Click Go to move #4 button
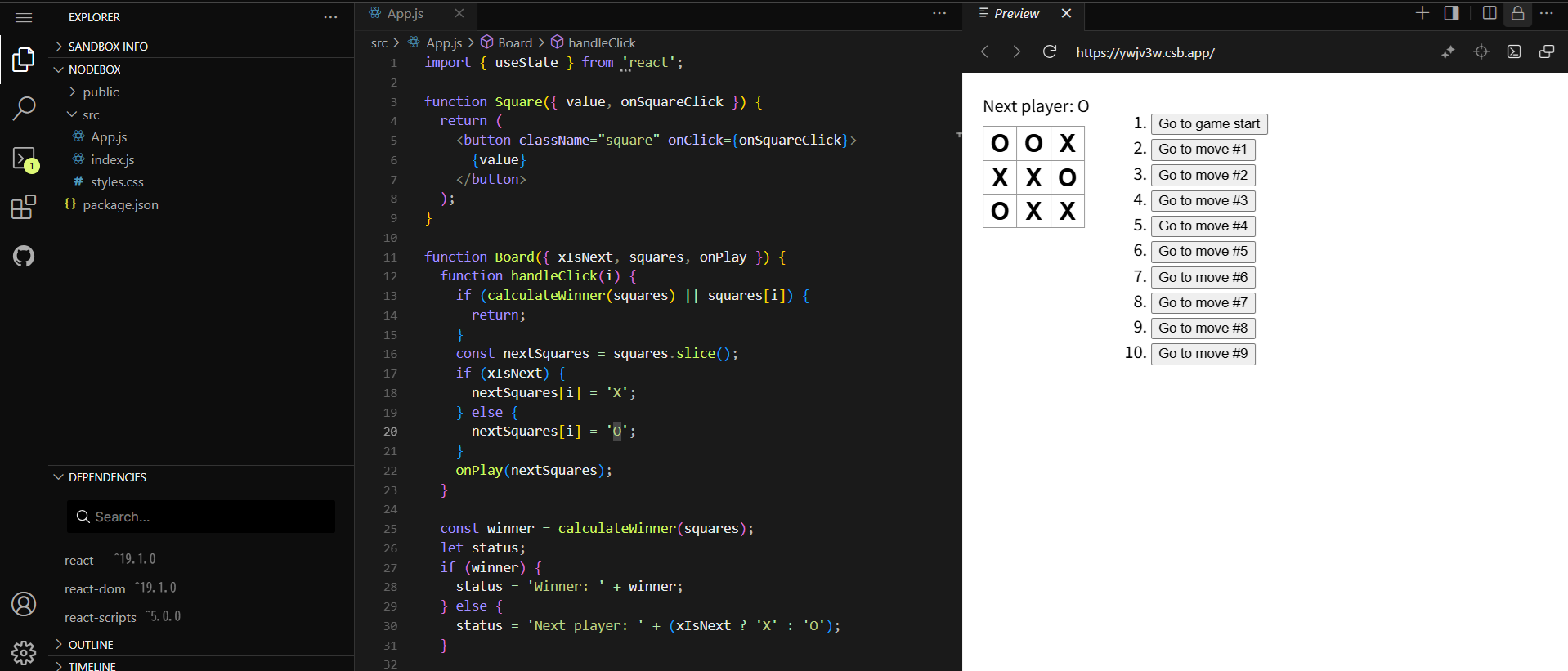This screenshot has height=671, width=1568. click(x=1203, y=226)
